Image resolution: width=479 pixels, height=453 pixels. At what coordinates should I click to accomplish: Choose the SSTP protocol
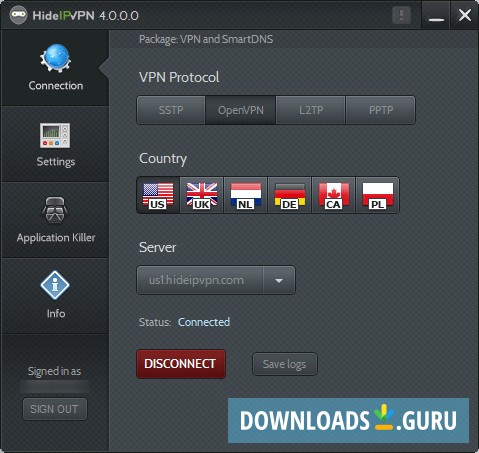(x=171, y=110)
